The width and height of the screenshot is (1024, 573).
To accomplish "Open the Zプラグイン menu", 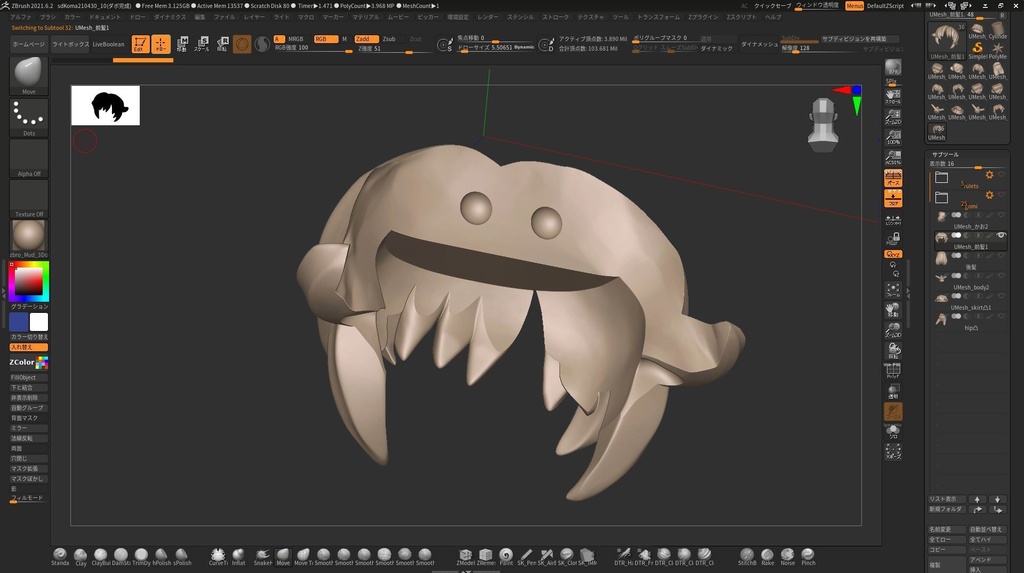I will [703, 17].
